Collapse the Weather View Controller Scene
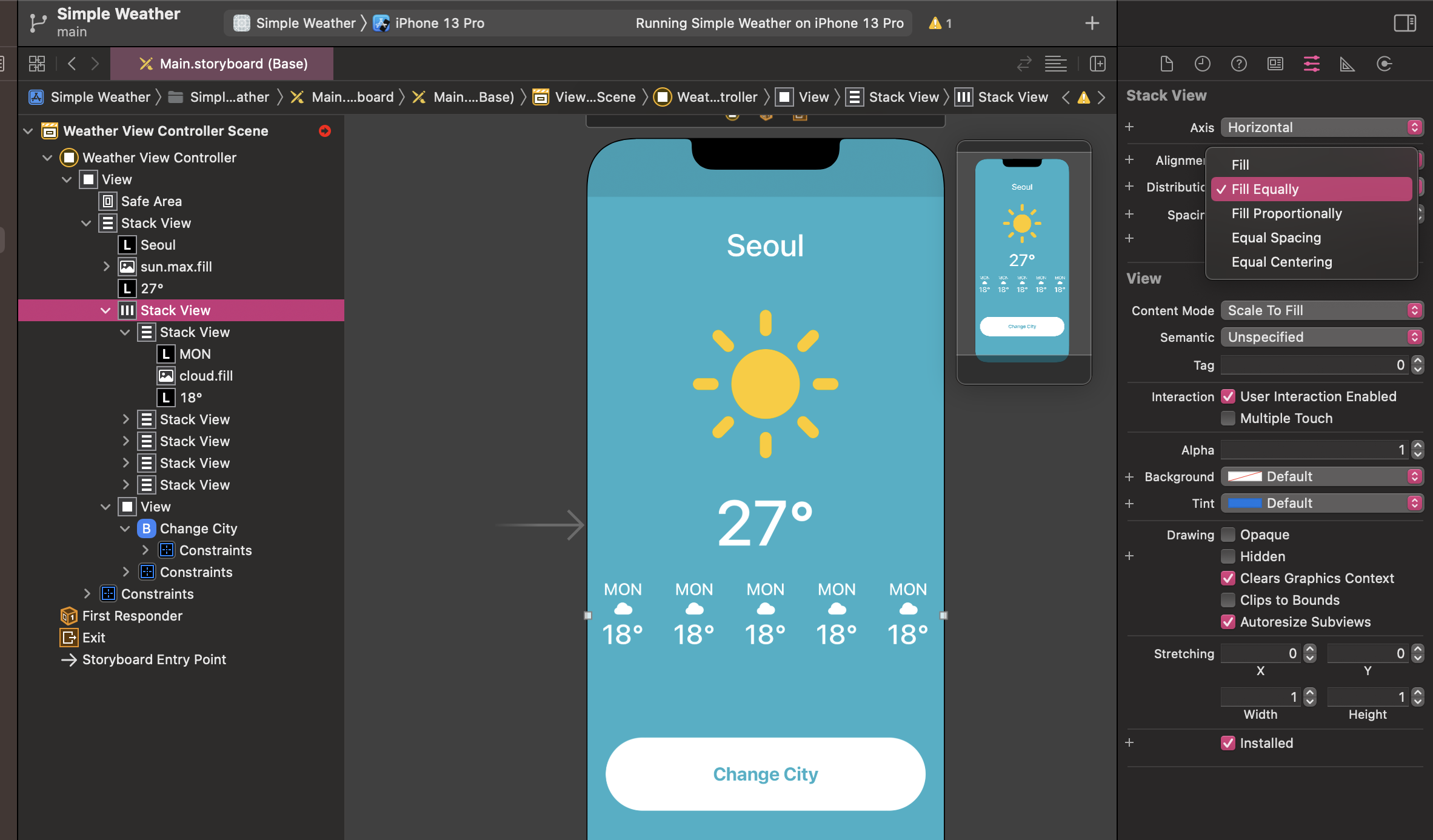 [28, 131]
